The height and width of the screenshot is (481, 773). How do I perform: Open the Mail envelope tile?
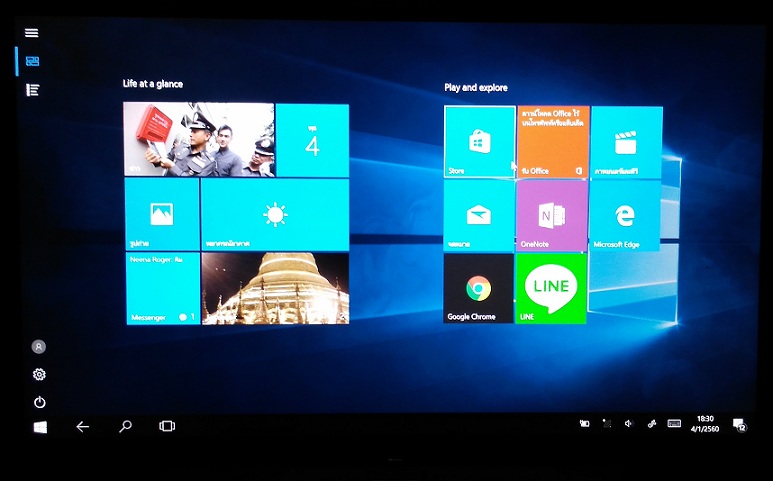[x=479, y=216]
